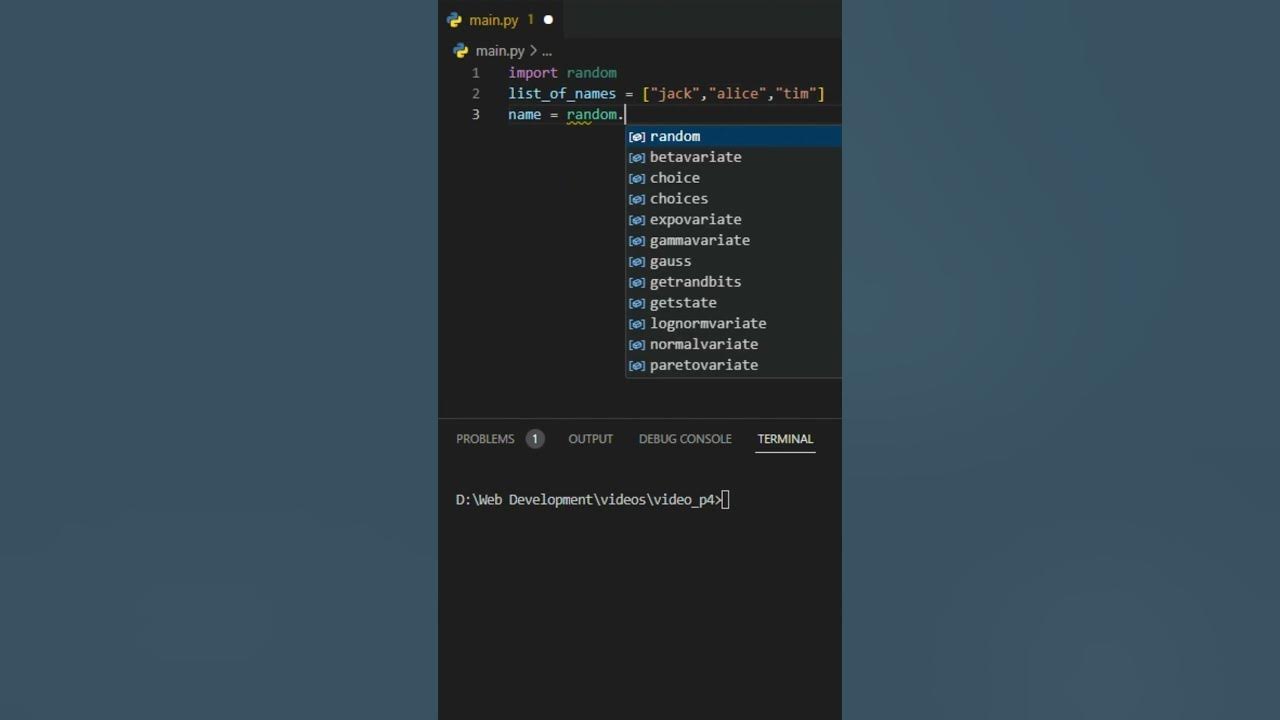Select 'betavariate' autocomplete suggestion
Viewport: 1280px width, 720px height.
(734, 157)
